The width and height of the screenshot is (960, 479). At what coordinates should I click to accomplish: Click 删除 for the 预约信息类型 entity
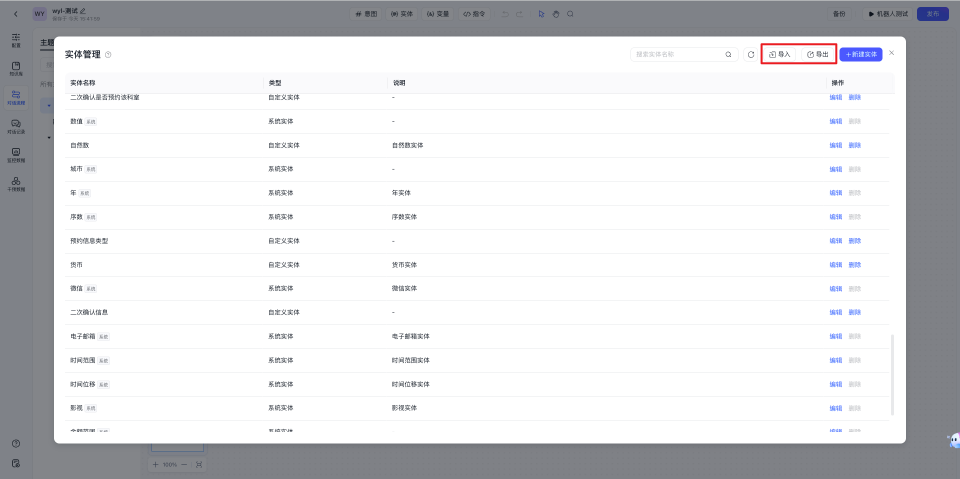(x=854, y=241)
